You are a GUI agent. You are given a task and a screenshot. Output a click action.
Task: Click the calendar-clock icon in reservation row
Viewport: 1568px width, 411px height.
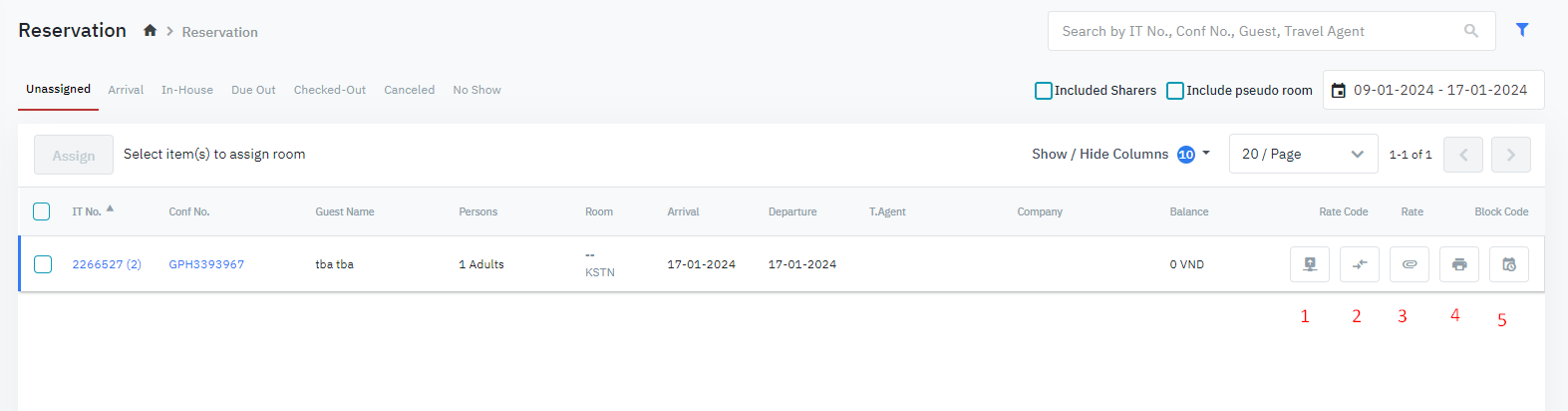(1509, 264)
